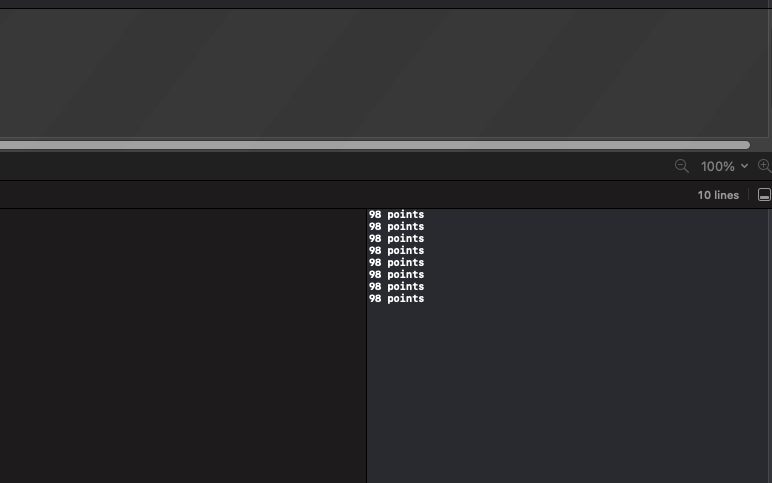Open the 100% zoom level dropdown
The height and width of the screenshot is (483, 772).
pos(724,166)
